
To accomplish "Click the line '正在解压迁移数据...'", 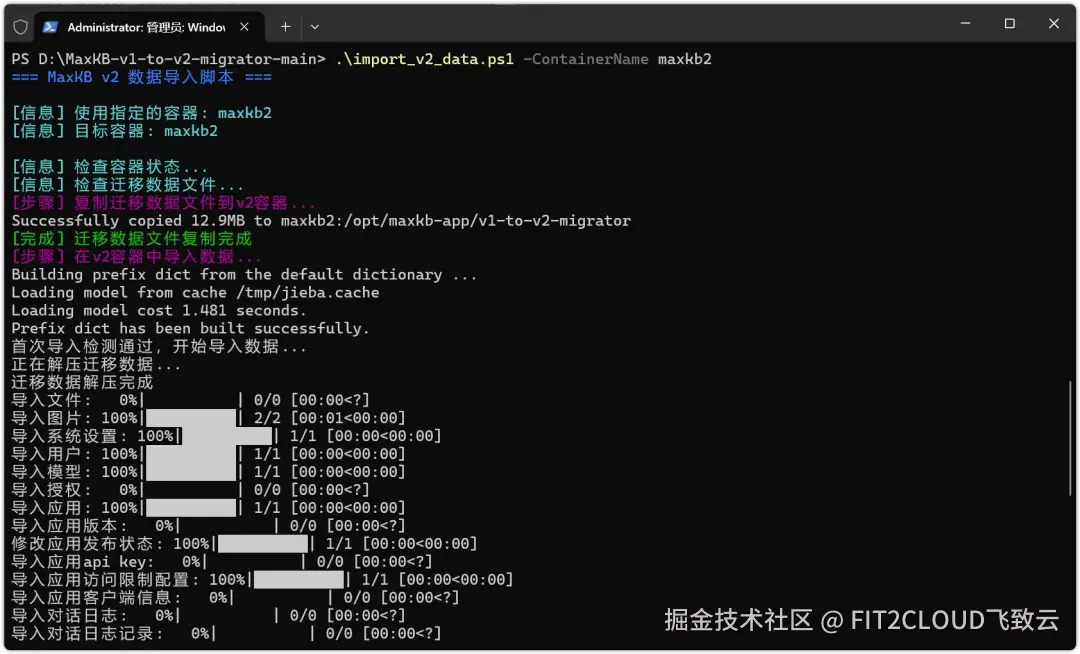I will coord(96,363).
